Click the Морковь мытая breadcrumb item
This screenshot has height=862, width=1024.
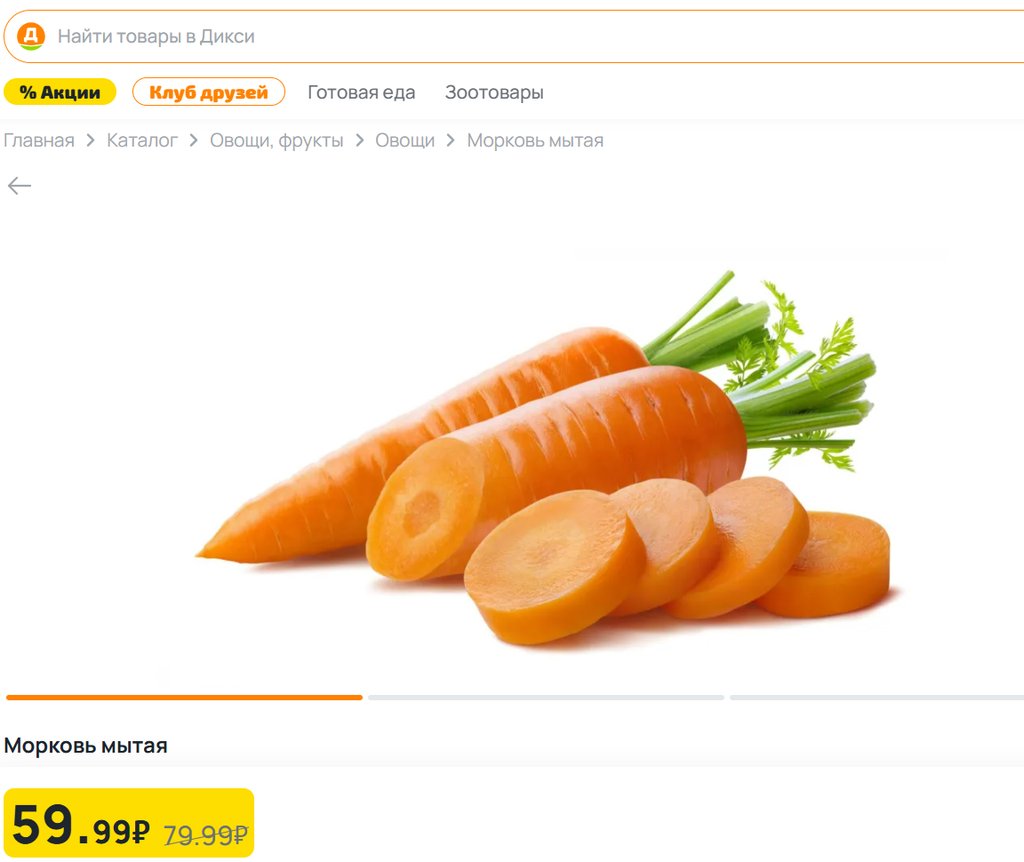point(535,140)
